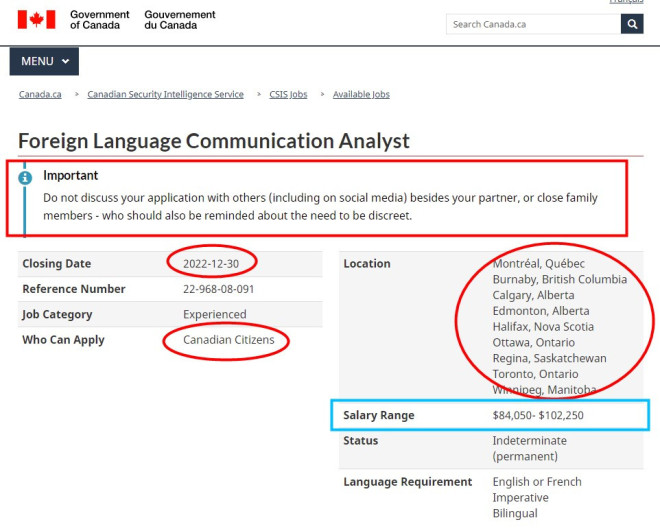The width and height of the screenshot is (660, 531).
Task: Click the chevron arrow beside MENU
Action: coord(65,61)
